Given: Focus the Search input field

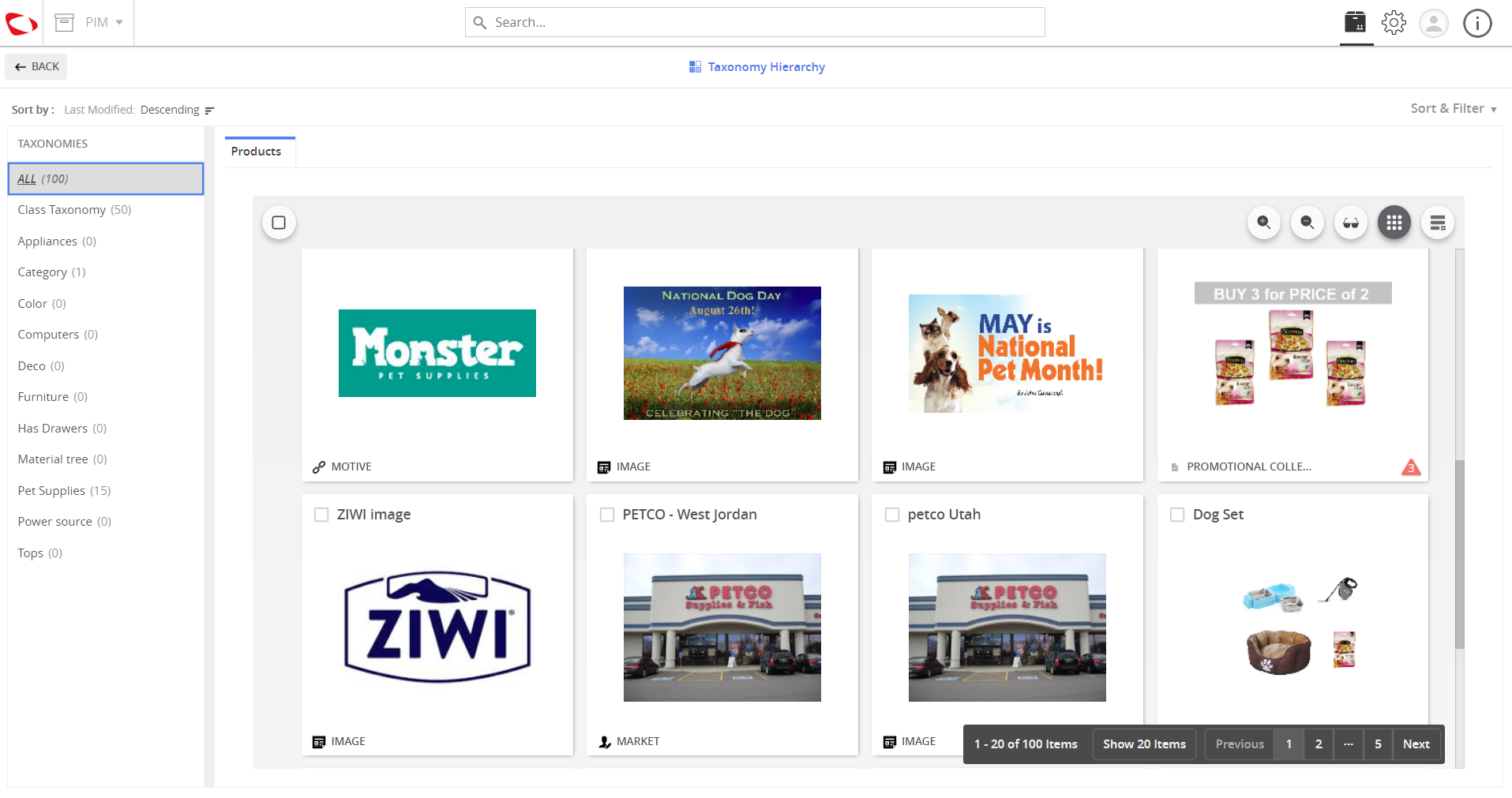Looking at the screenshot, I should coord(755,22).
